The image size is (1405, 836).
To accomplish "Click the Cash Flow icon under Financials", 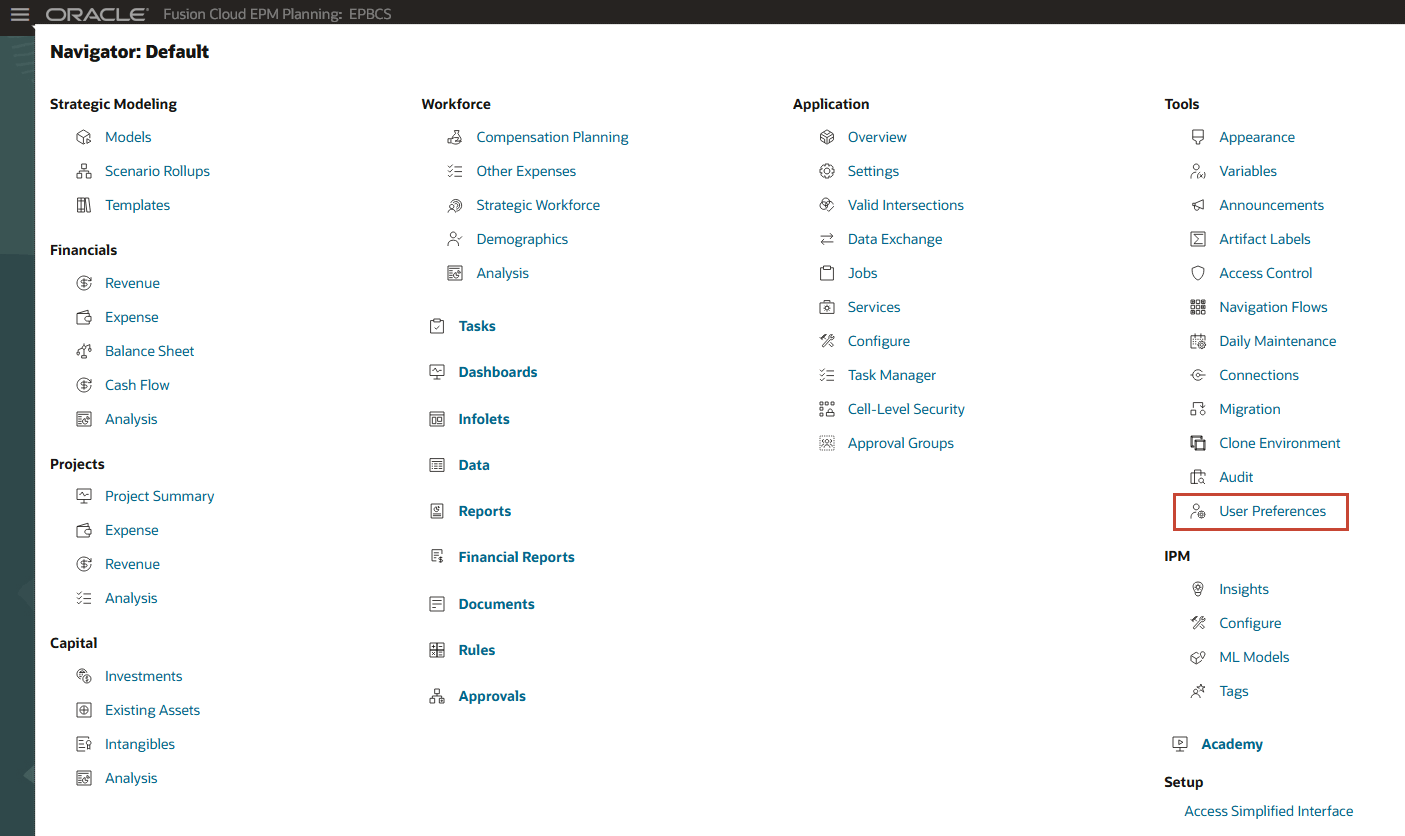I will (85, 385).
